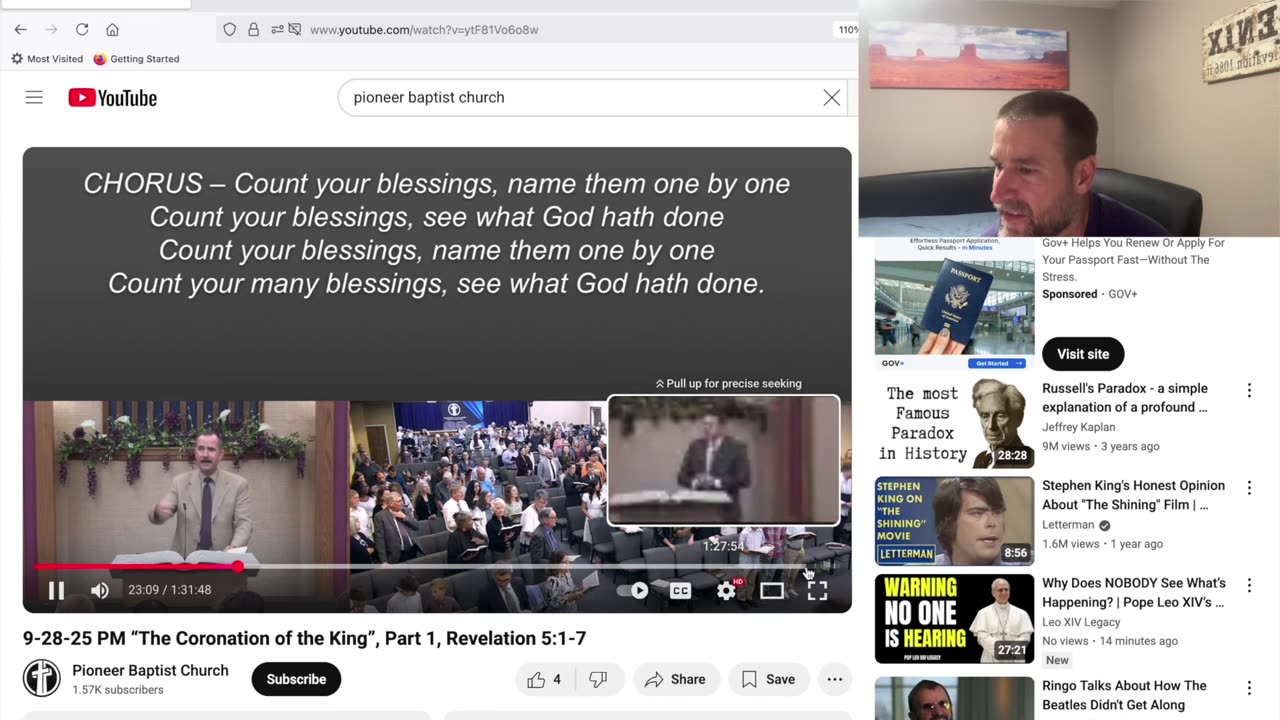Image resolution: width=1280 pixels, height=720 pixels.
Task: Click Visit site on the GOV+ ad
Action: (1083, 354)
